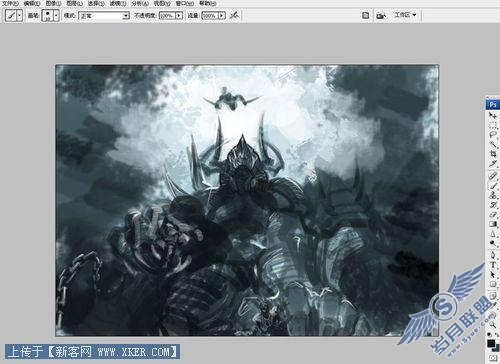Select the Slice tool
This screenshot has height=364, width=500.
(x=493, y=163)
